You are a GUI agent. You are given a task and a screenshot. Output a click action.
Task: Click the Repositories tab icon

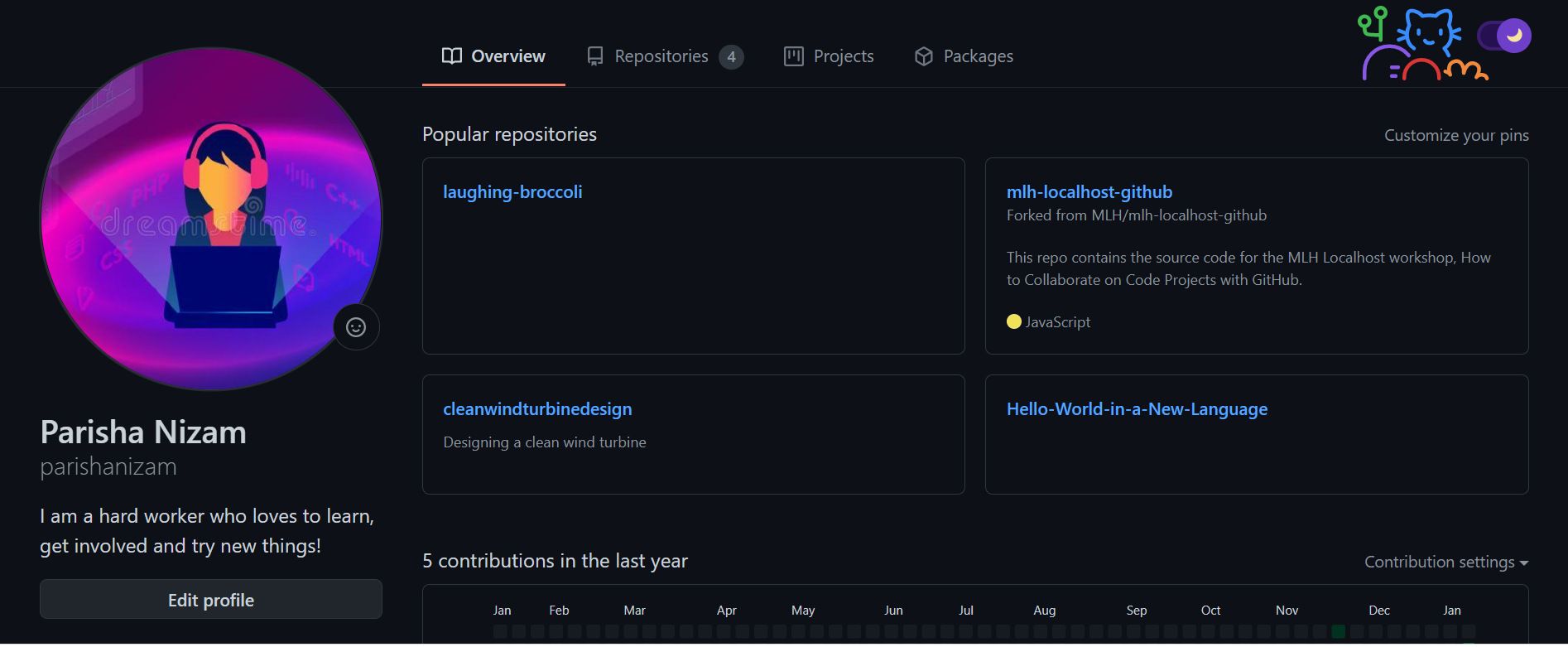click(594, 56)
